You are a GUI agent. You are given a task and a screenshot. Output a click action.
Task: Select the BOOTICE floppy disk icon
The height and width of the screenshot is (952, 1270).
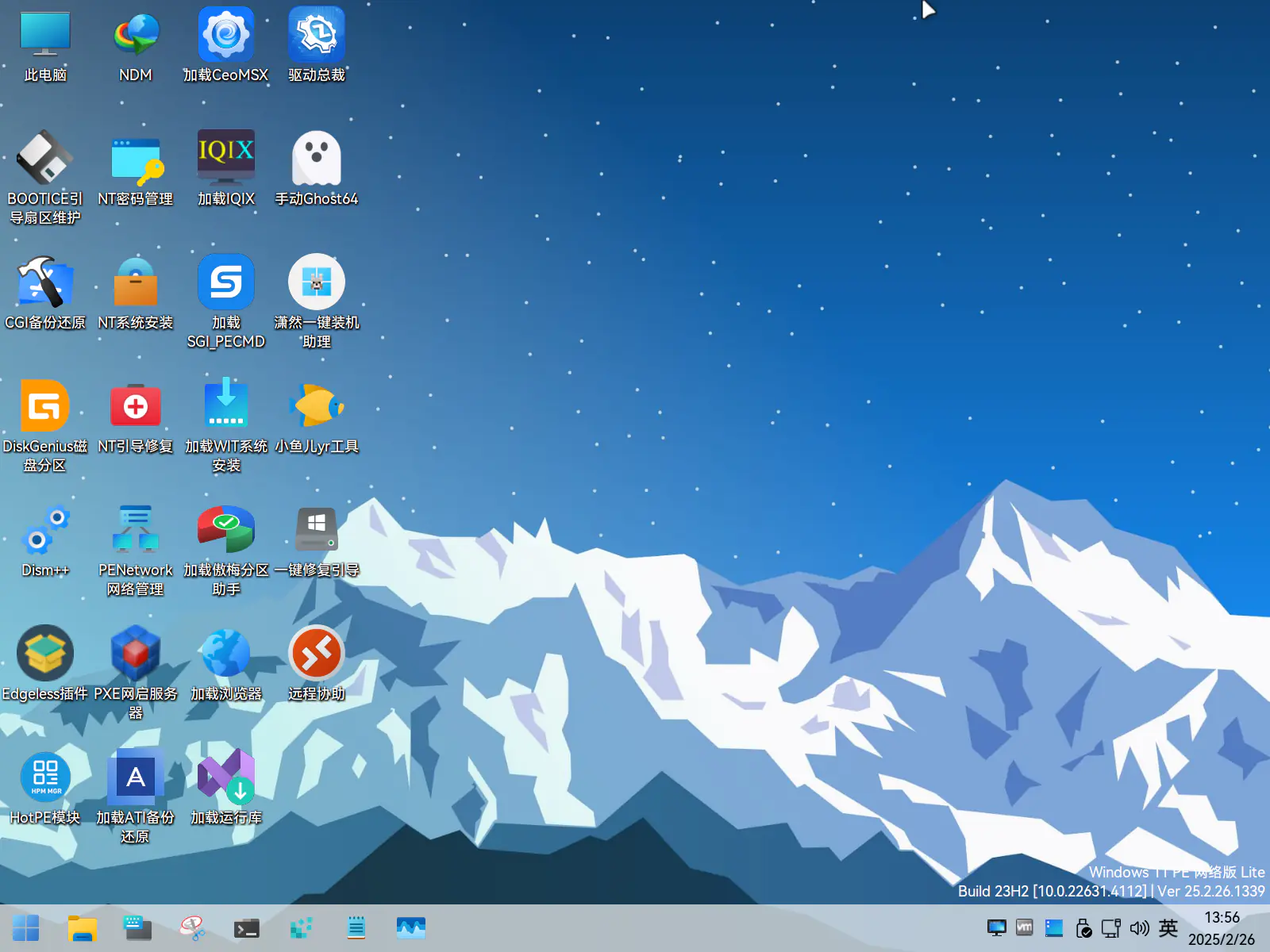coord(44,159)
